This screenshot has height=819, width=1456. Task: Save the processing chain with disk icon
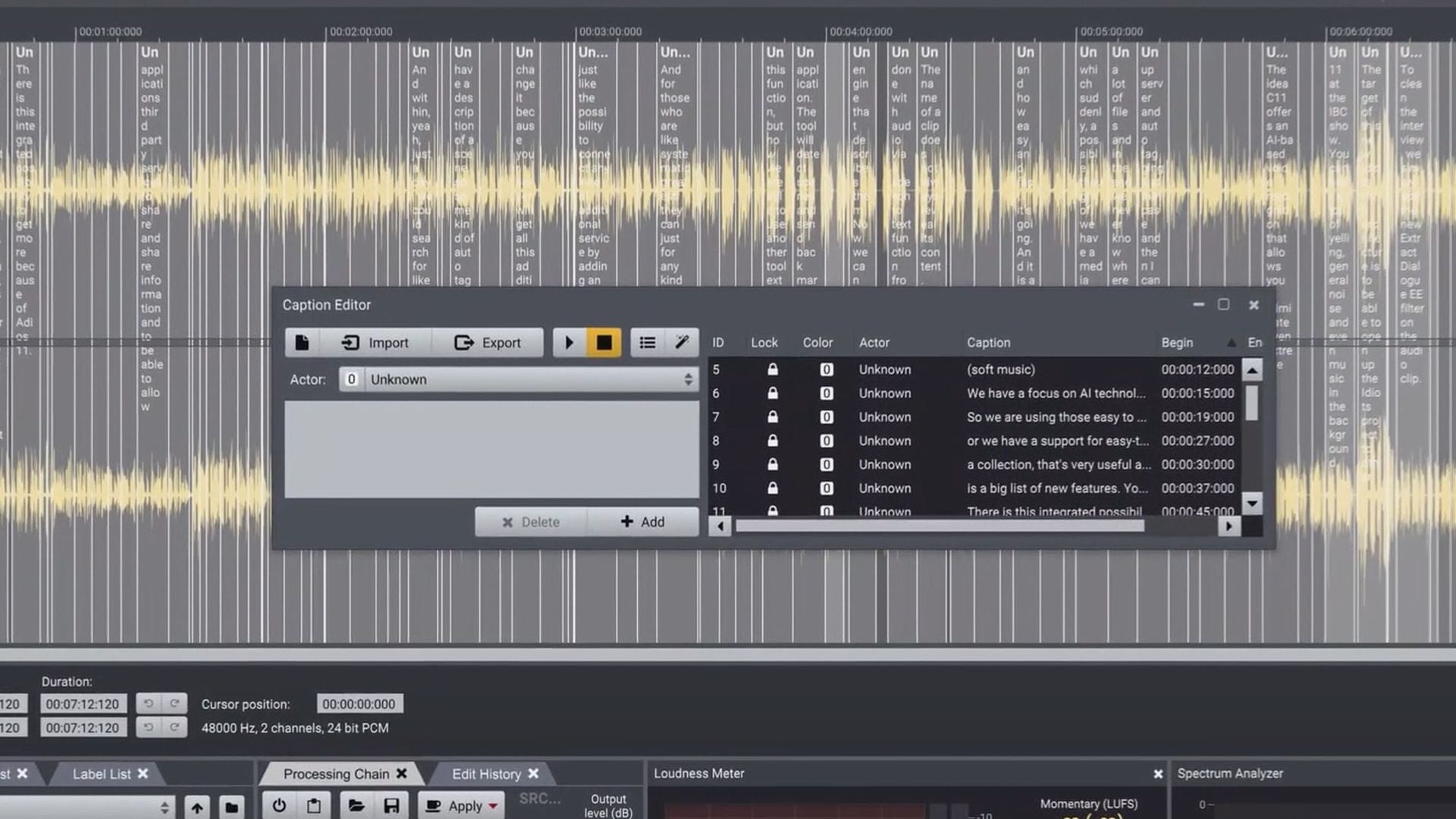391,805
